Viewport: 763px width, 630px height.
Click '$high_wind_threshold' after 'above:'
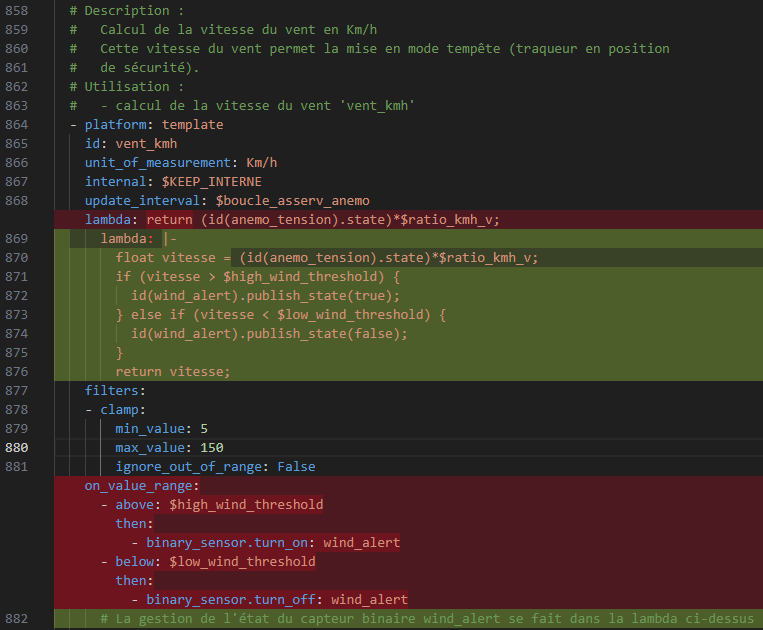[246, 504]
